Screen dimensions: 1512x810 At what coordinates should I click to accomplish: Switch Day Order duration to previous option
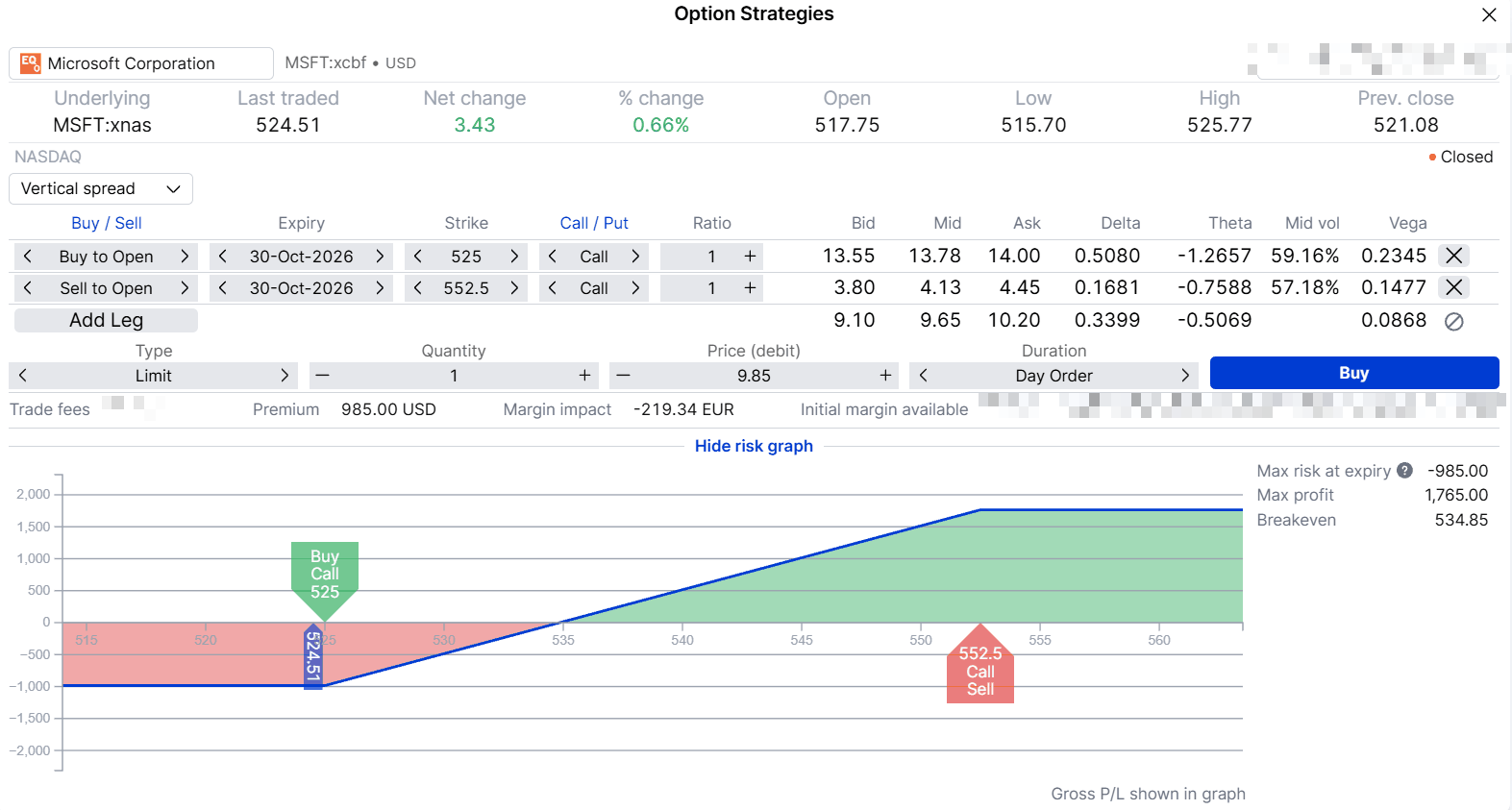click(x=924, y=376)
